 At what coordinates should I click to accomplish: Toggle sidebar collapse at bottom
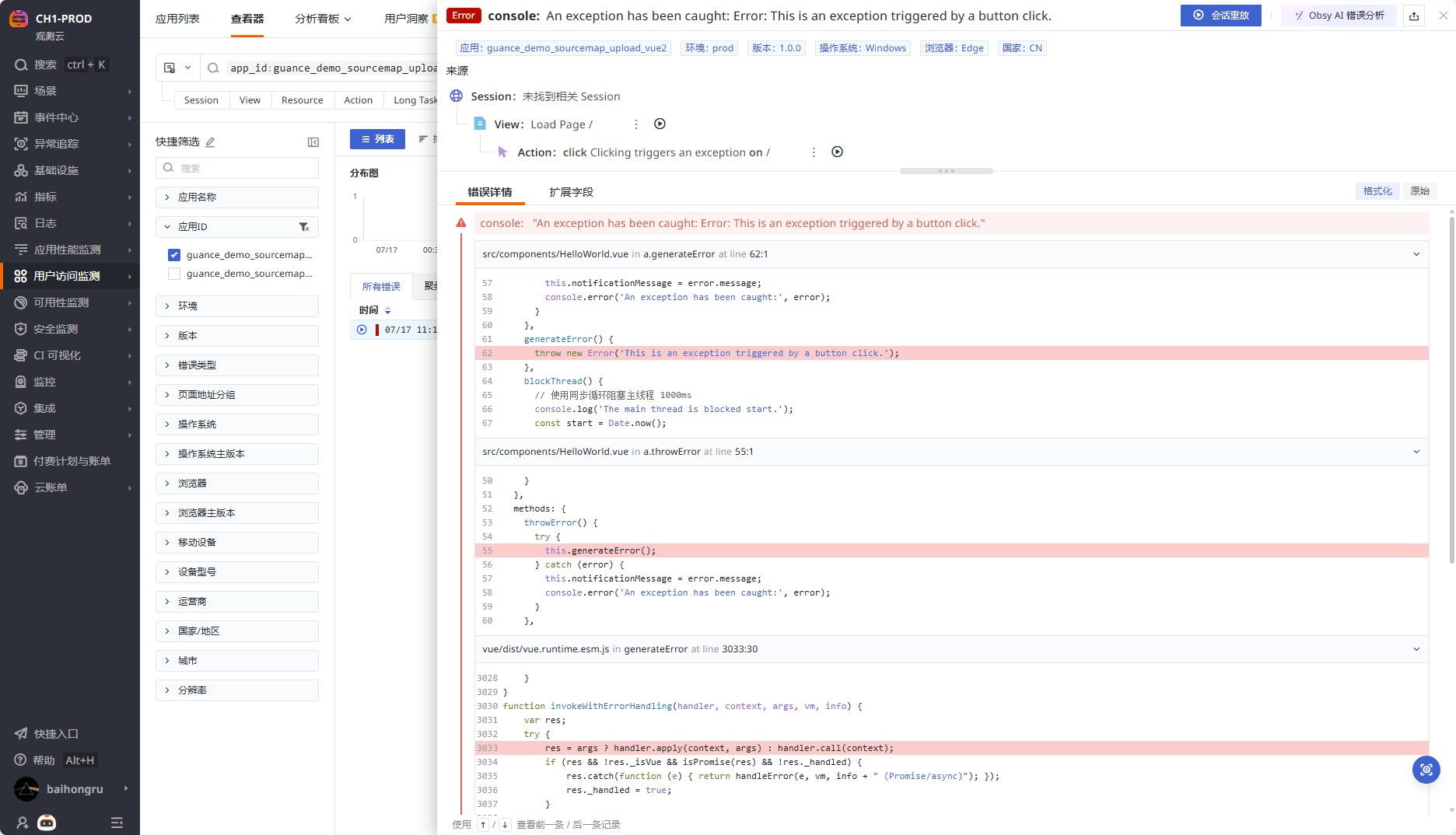coord(117,823)
